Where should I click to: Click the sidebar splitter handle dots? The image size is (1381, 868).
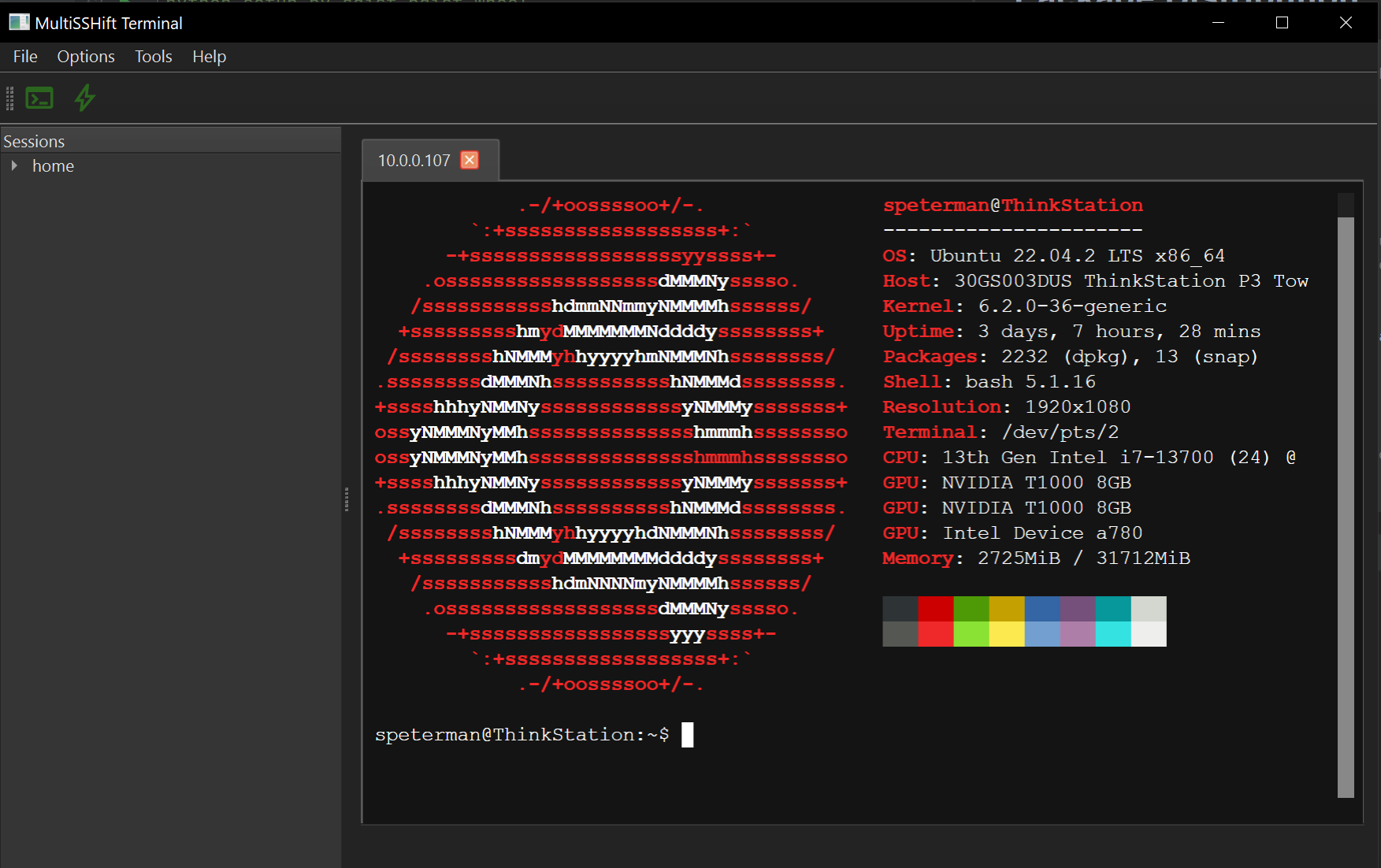(x=347, y=499)
